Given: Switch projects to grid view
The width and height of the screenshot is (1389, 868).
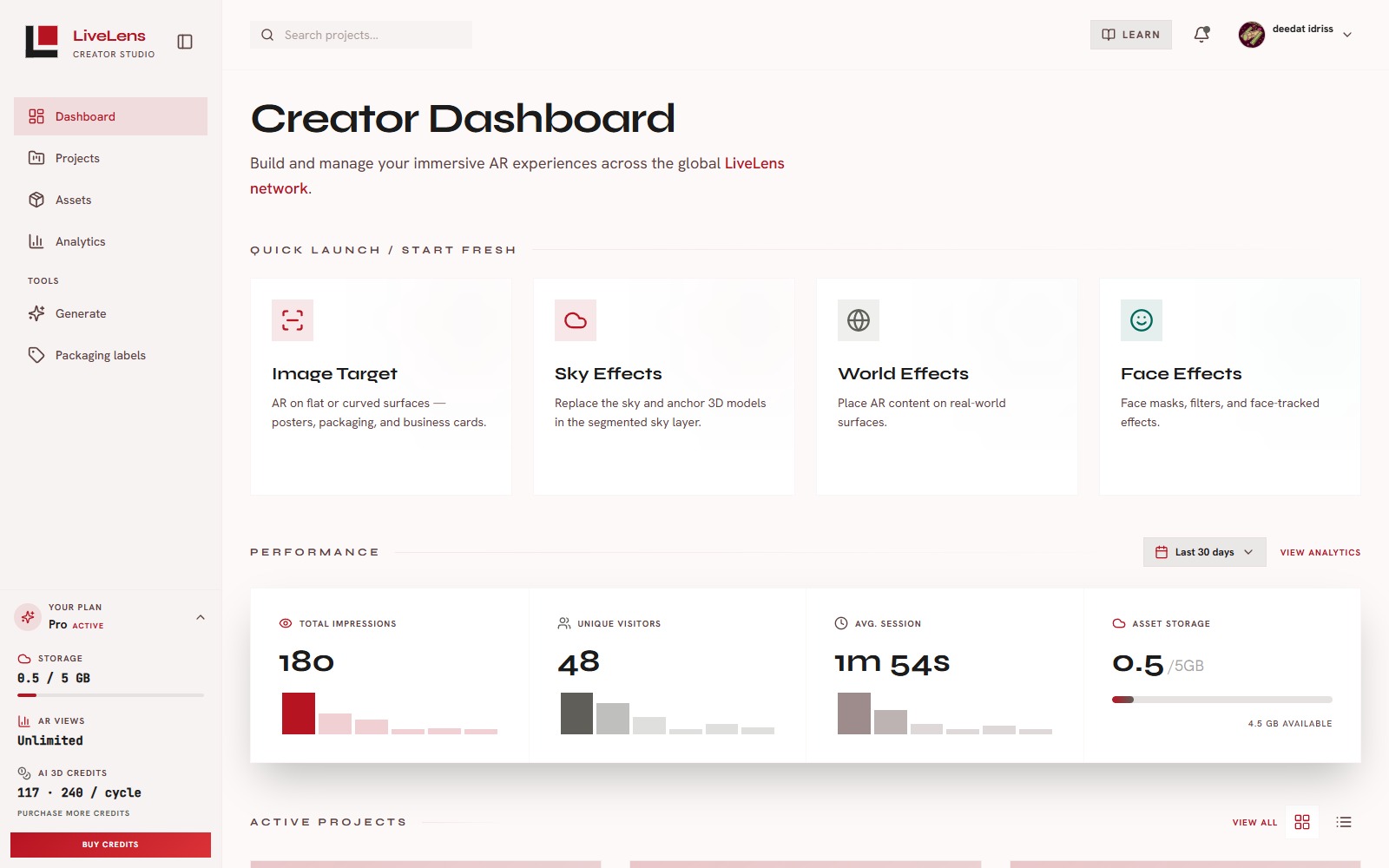Looking at the screenshot, I should [1302, 822].
